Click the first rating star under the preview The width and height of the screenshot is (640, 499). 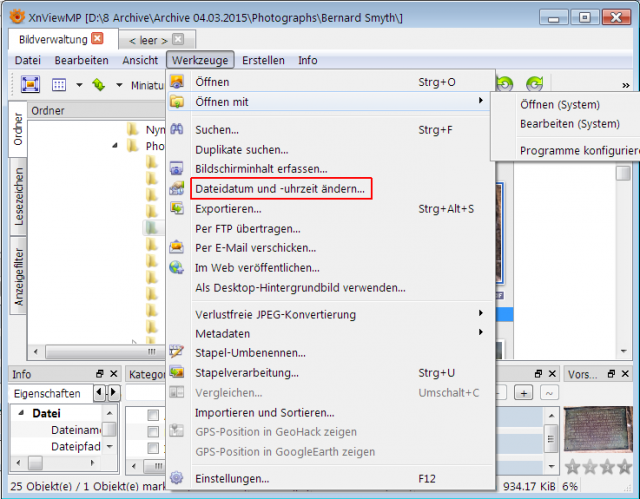click(572, 466)
